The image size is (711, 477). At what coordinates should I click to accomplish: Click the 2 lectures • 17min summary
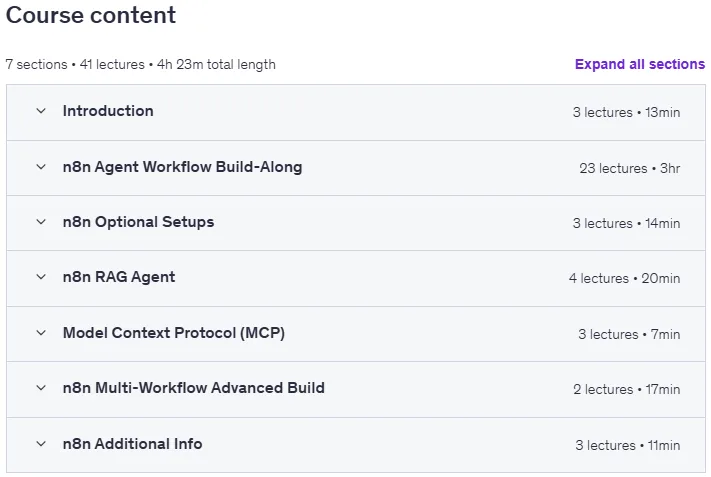tap(627, 389)
